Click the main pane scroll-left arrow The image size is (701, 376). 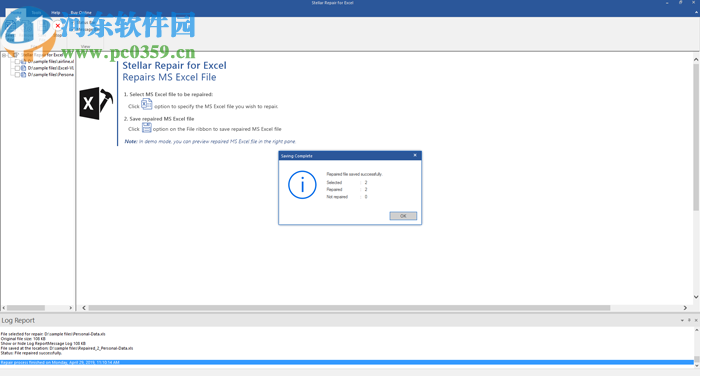[84, 308]
